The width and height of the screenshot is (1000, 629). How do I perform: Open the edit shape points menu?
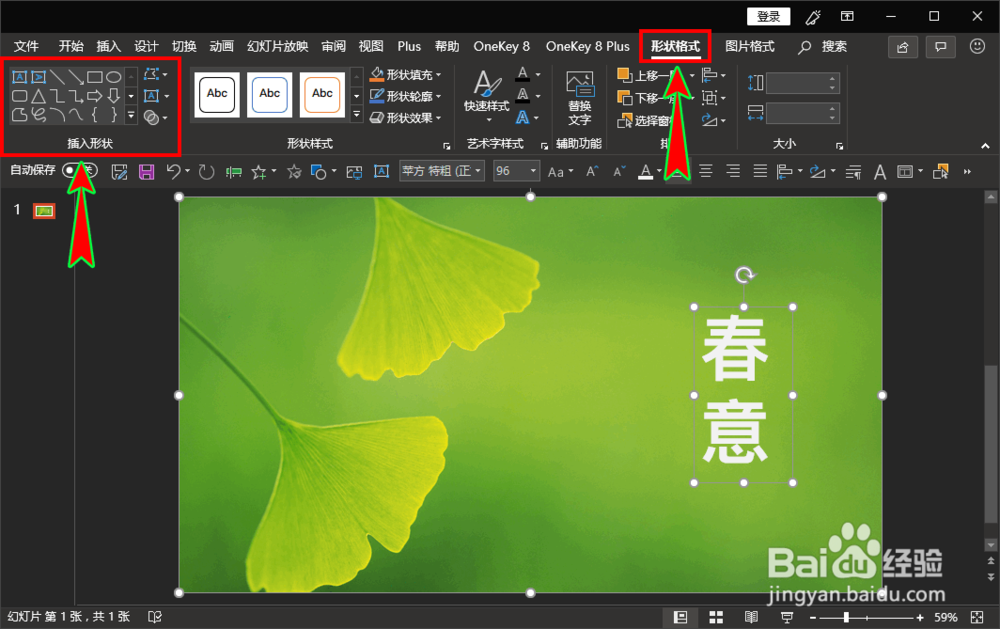tap(155, 75)
